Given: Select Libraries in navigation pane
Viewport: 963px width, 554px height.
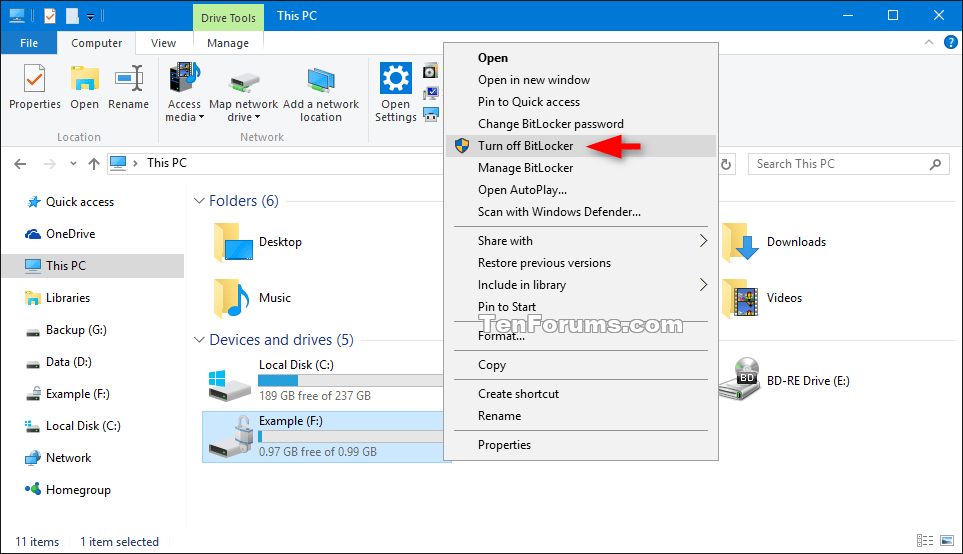Looking at the screenshot, I should pyautogui.click(x=68, y=298).
